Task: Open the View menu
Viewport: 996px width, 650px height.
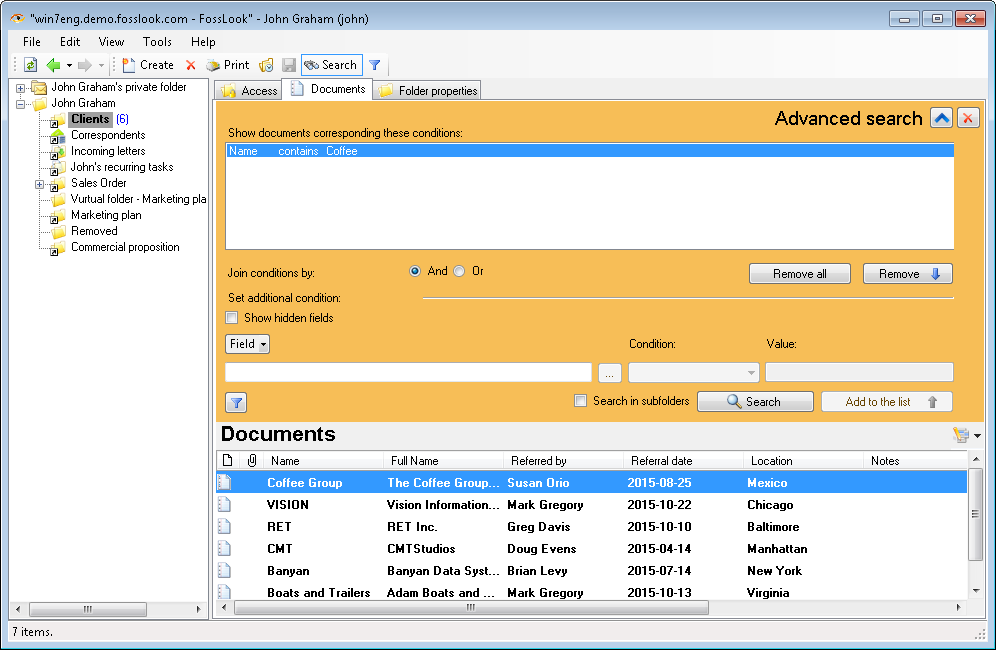Action: [111, 42]
